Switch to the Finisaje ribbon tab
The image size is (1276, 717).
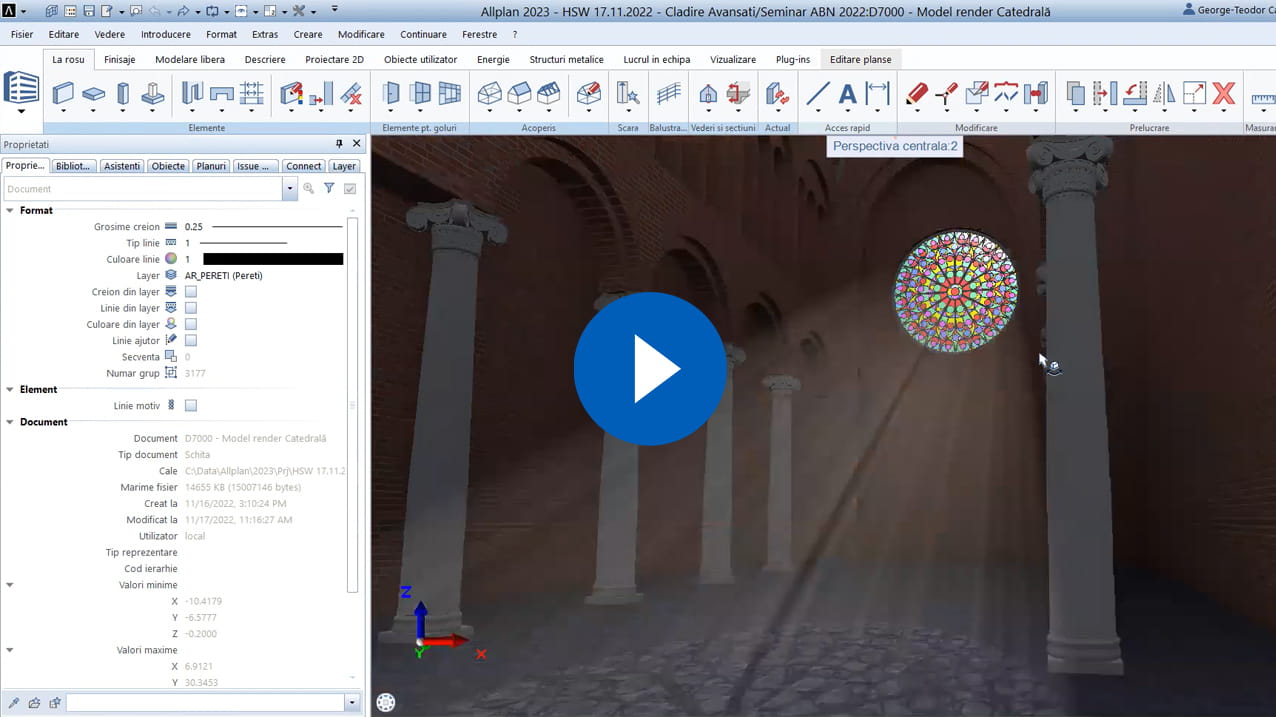click(x=120, y=59)
